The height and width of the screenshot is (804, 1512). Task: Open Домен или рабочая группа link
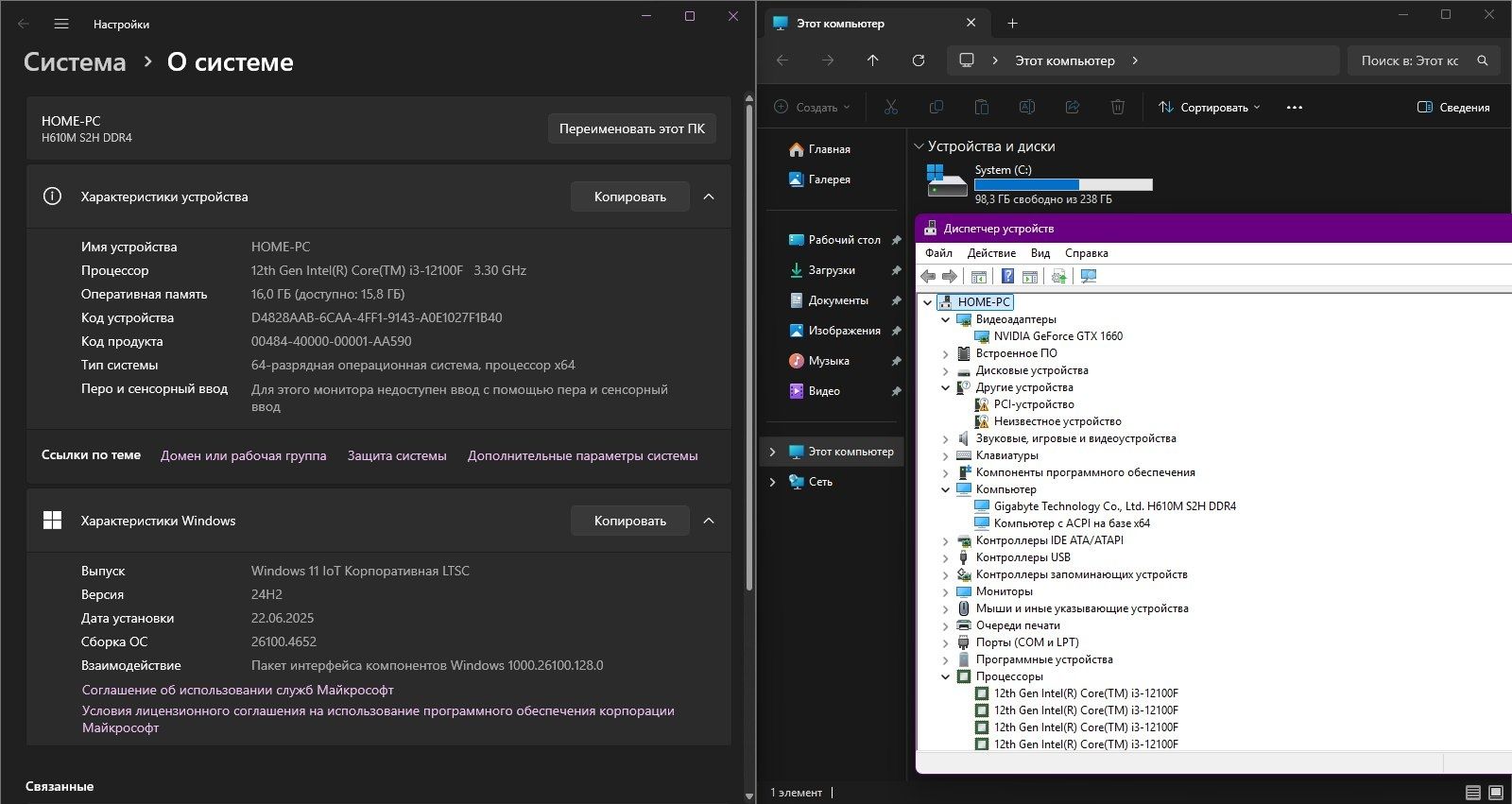click(x=244, y=455)
